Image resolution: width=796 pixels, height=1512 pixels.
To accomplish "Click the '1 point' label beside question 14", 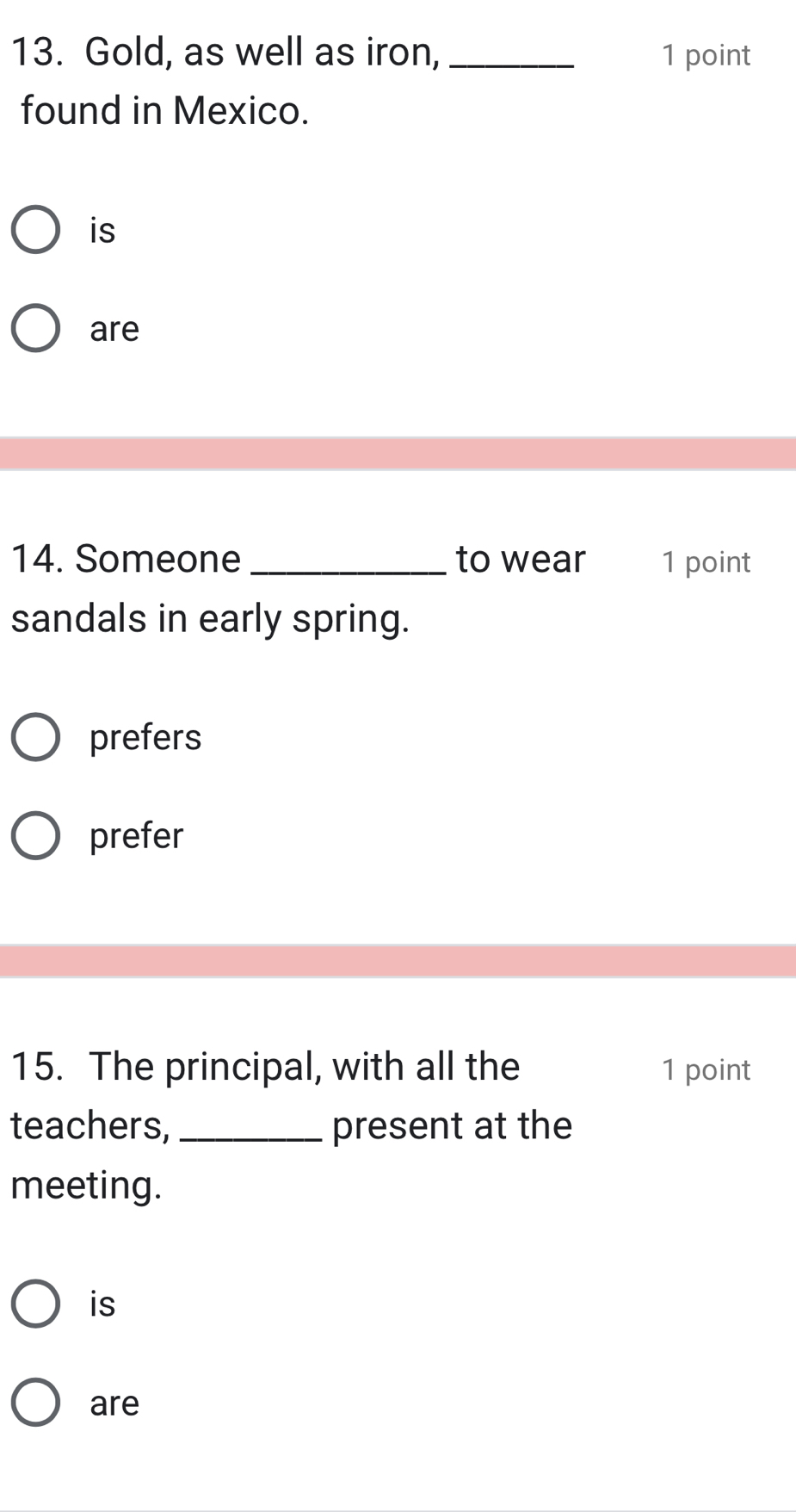I will click(706, 562).
